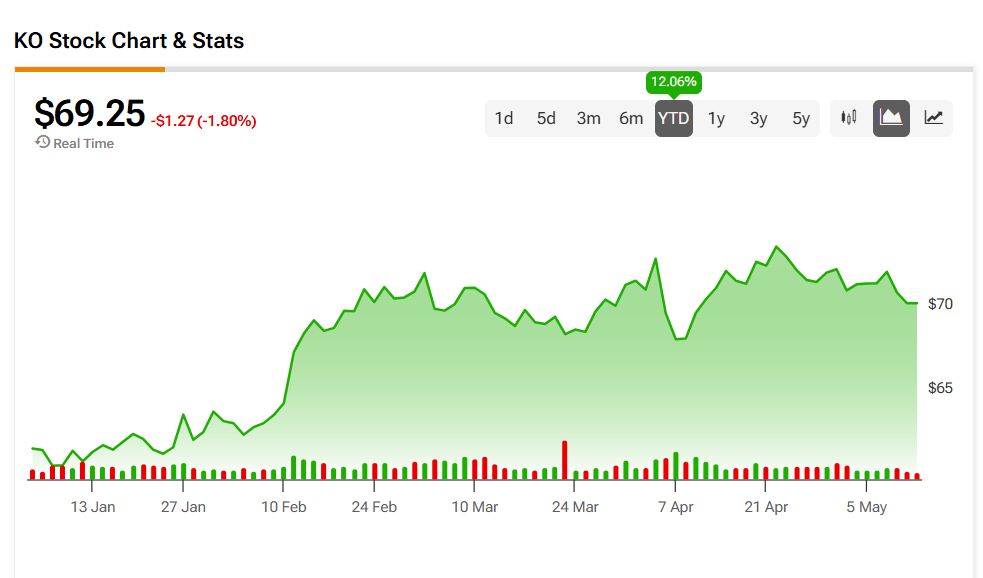Show the 5y price history
Screen dimensions: 983x578
click(801, 118)
